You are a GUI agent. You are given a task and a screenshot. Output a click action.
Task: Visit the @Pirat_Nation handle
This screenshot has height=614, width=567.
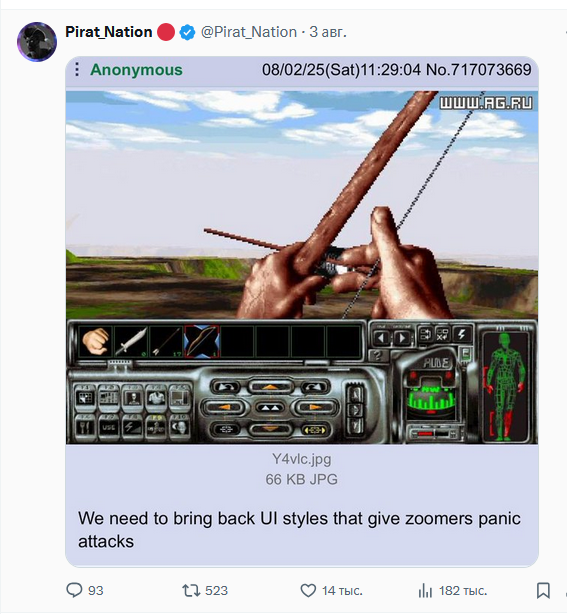249,32
